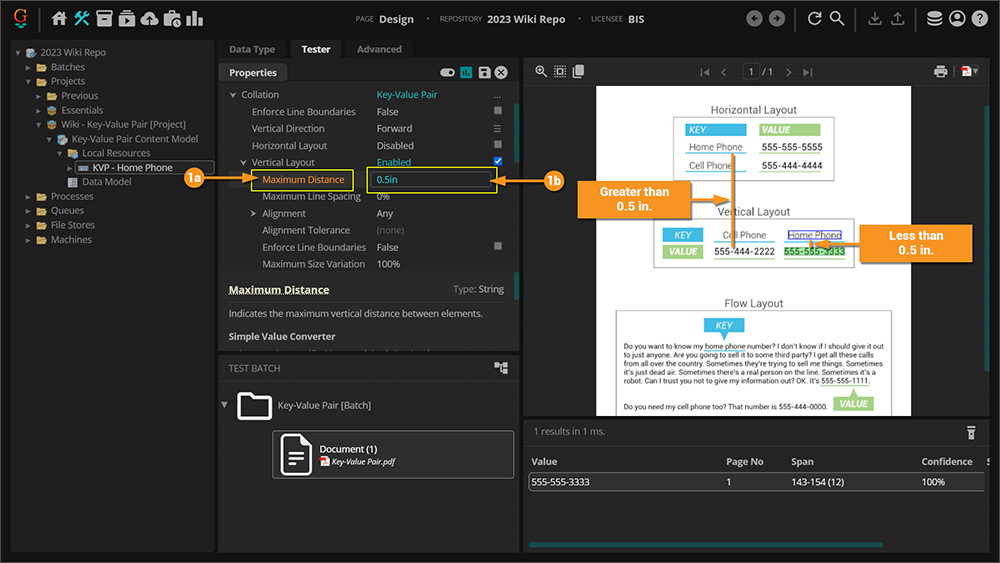Viewport: 1000px width, 563px height.
Task: Click the Design tools wrench icon
Action: point(82,19)
